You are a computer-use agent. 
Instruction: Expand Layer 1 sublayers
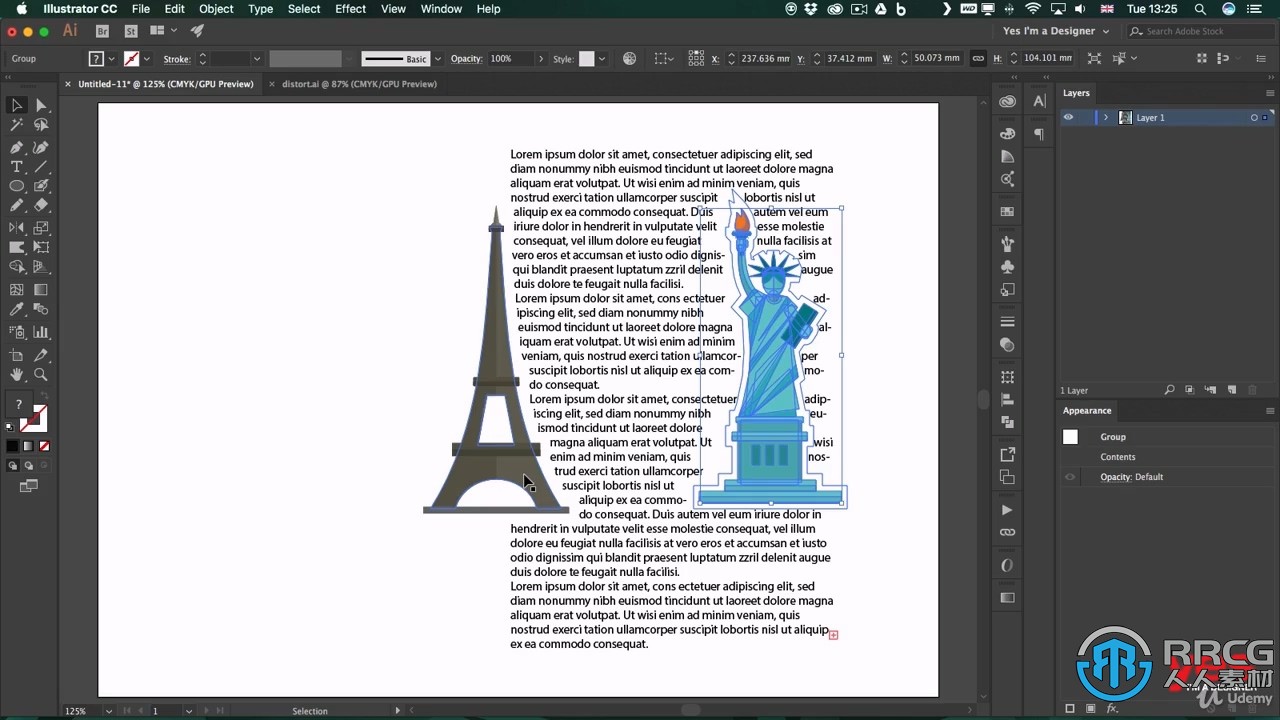1105,118
